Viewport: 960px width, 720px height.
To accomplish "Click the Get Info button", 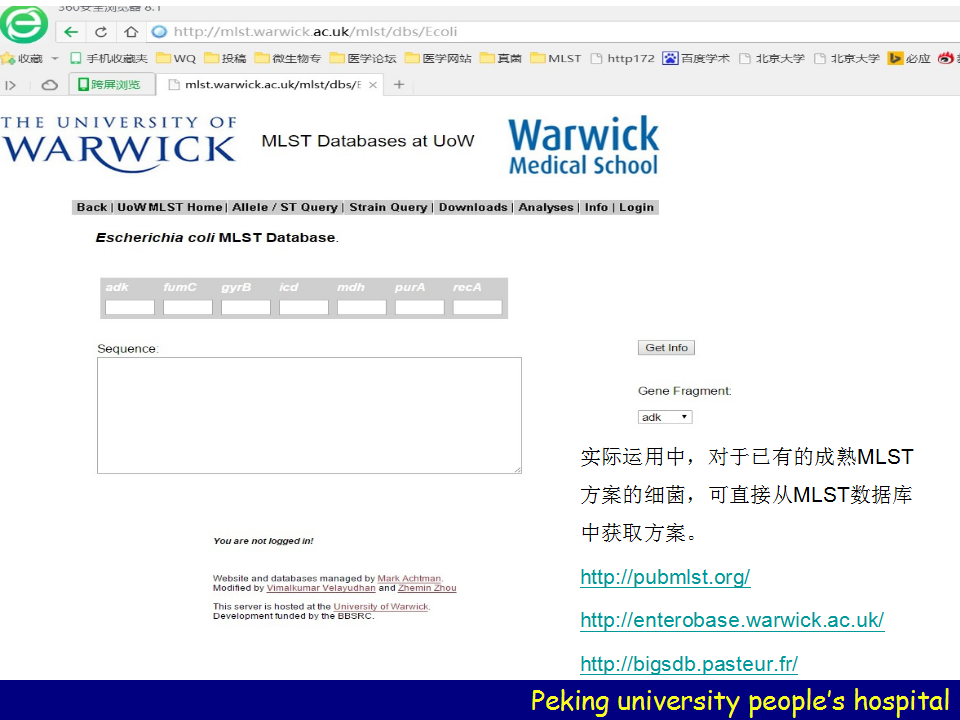I will [666, 348].
